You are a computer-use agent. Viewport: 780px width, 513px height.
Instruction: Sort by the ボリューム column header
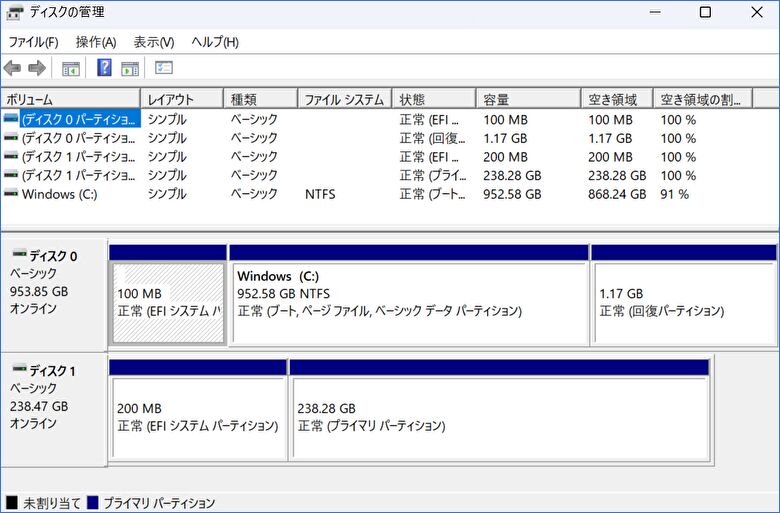click(x=70, y=99)
